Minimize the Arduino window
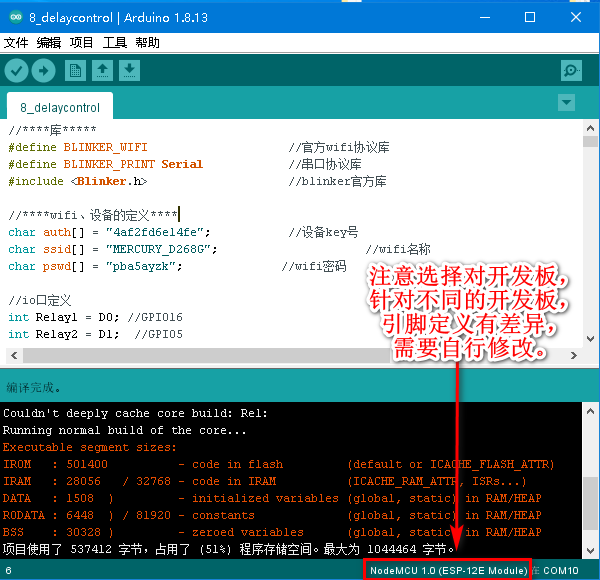Screen dimensions: 600x580 (485, 17)
